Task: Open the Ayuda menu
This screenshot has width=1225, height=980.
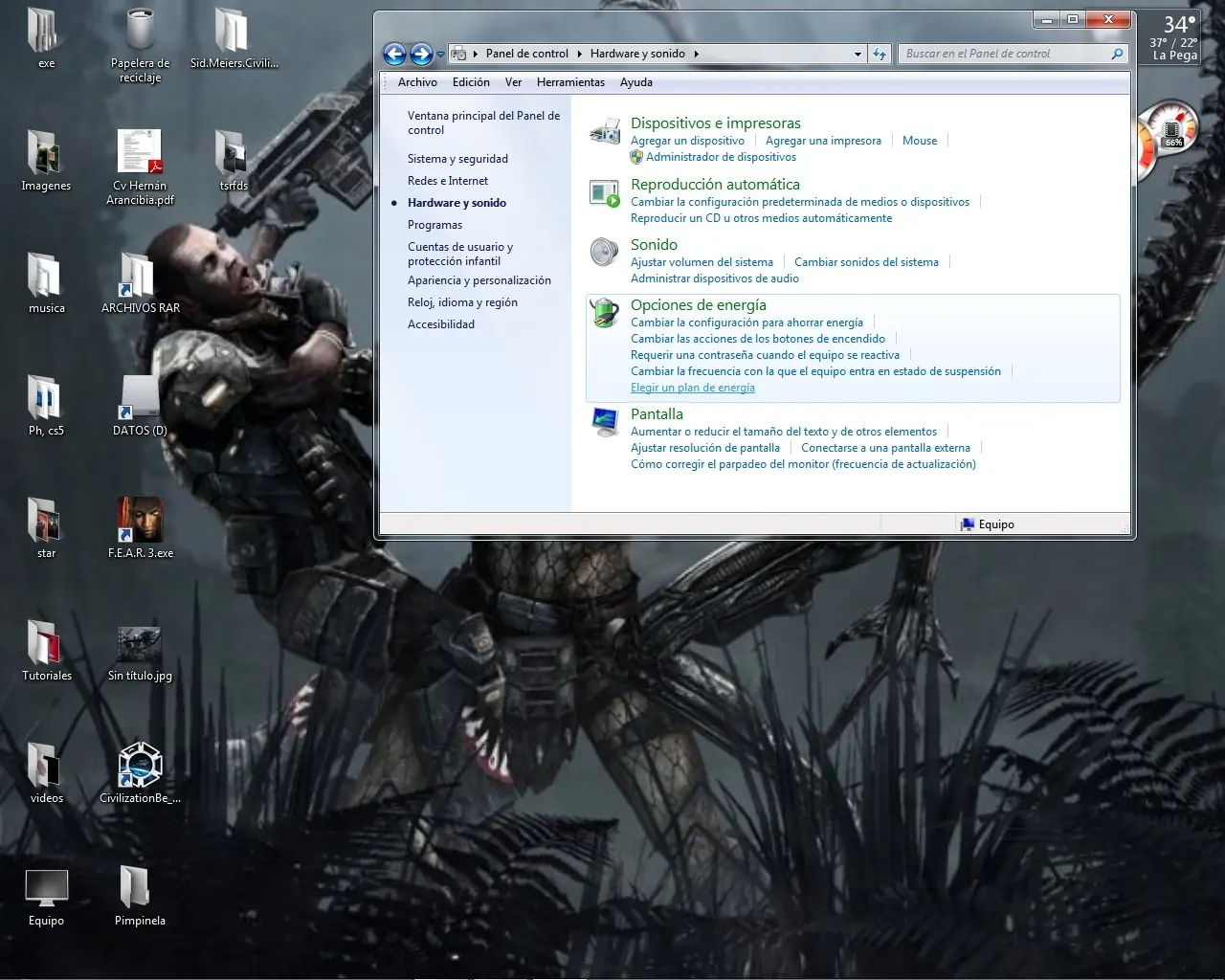Action: point(636,82)
